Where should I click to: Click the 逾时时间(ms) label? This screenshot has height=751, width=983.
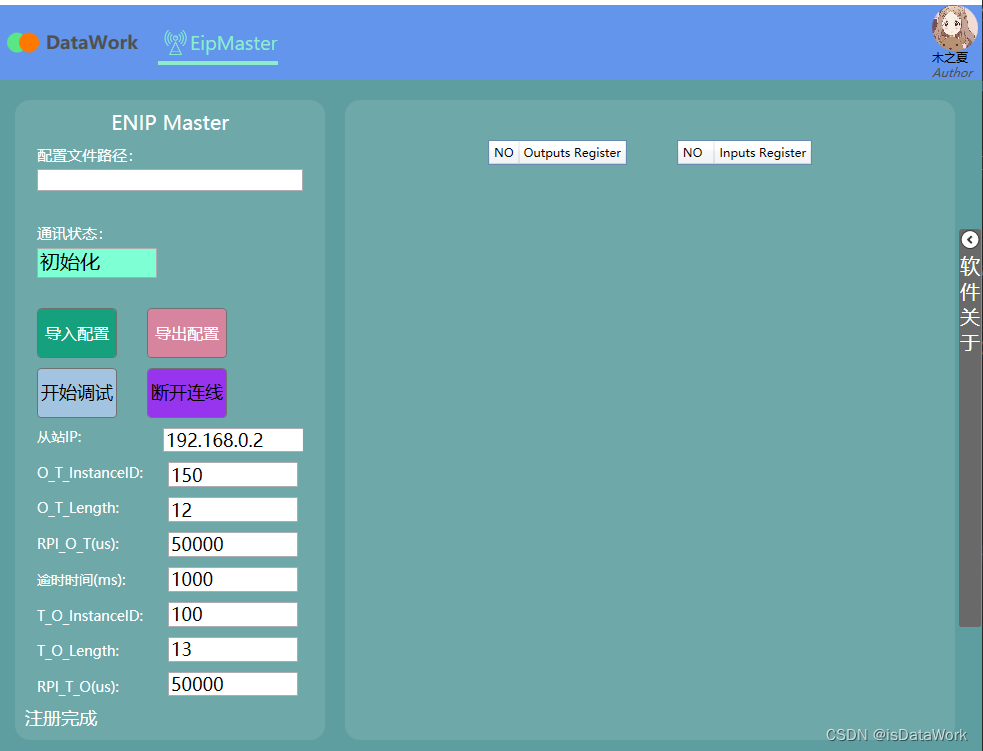pyautogui.click(x=81, y=580)
